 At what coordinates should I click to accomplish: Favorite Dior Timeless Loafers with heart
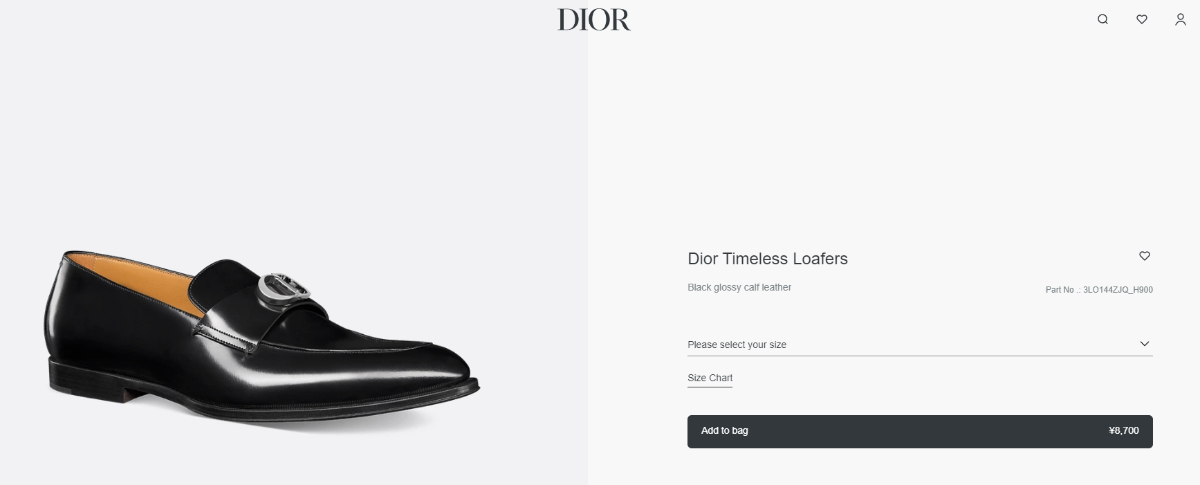point(1145,256)
